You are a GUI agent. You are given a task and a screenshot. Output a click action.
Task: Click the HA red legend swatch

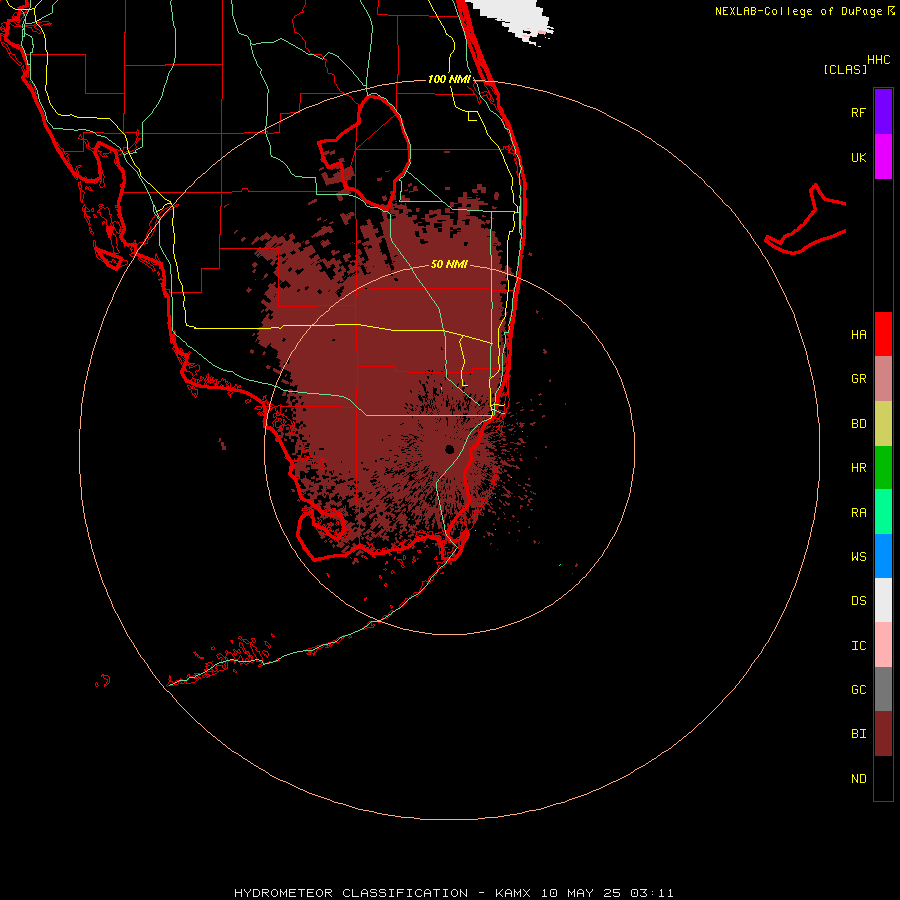[883, 334]
